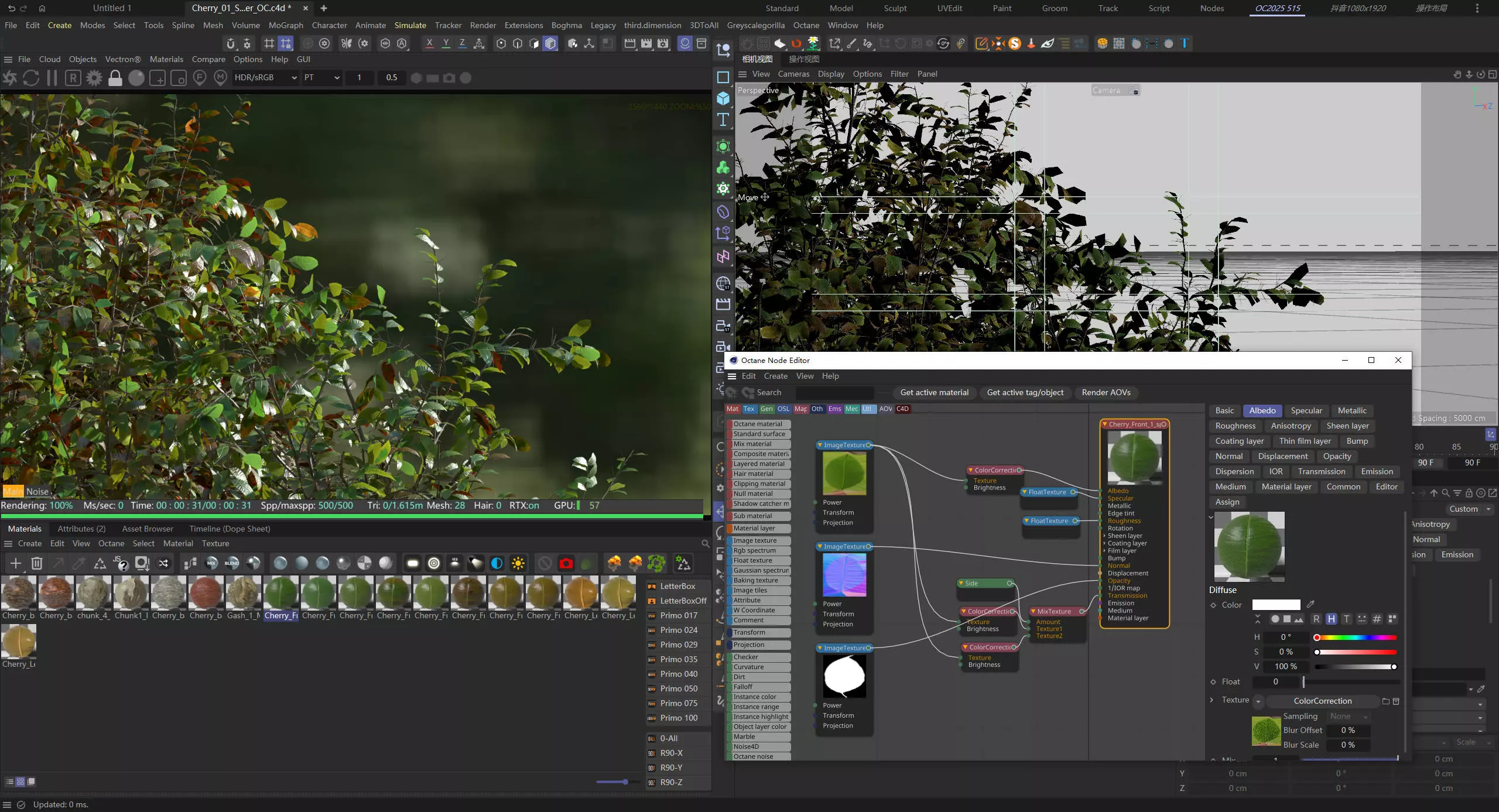Click the Get active material button
Screen dimensions: 1499x812
(x=934, y=392)
